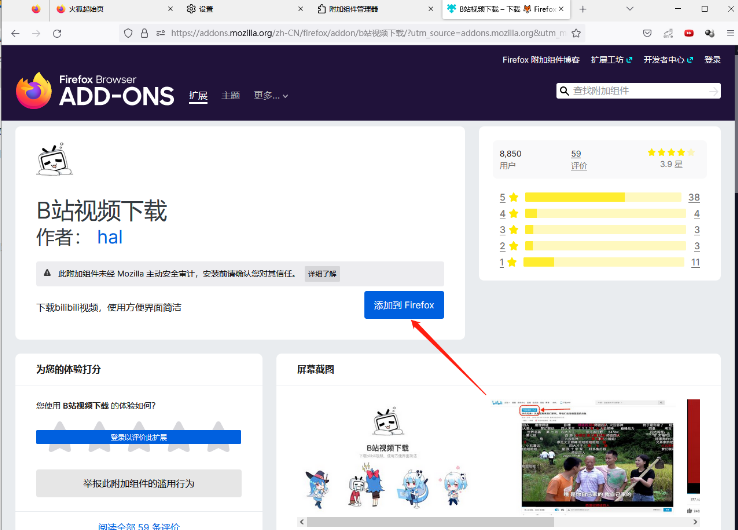Open the 主题 section in the header
Screen dimensions: 738x530
click(x=231, y=96)
